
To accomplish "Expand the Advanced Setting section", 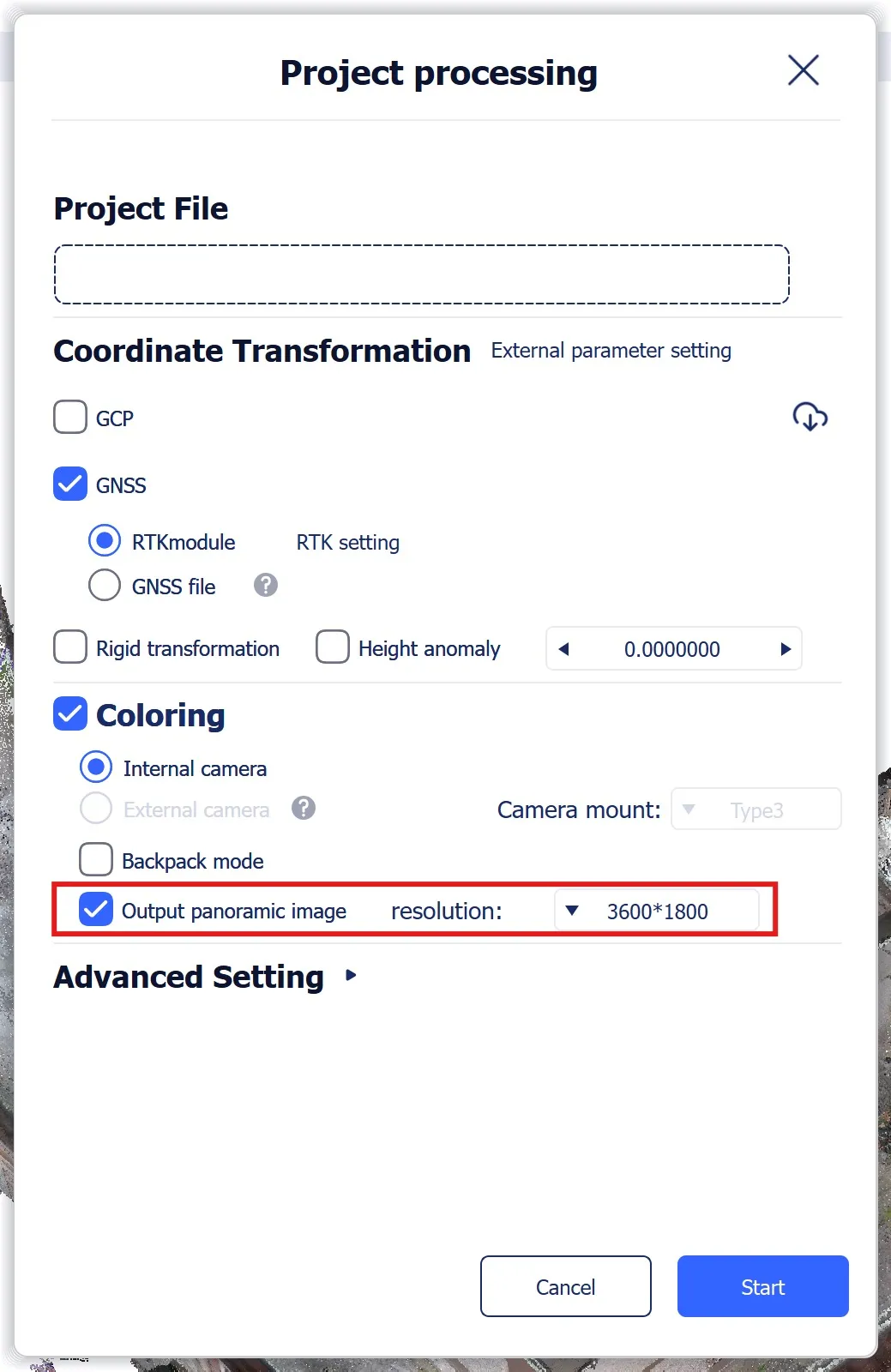I will coord(351,976).
